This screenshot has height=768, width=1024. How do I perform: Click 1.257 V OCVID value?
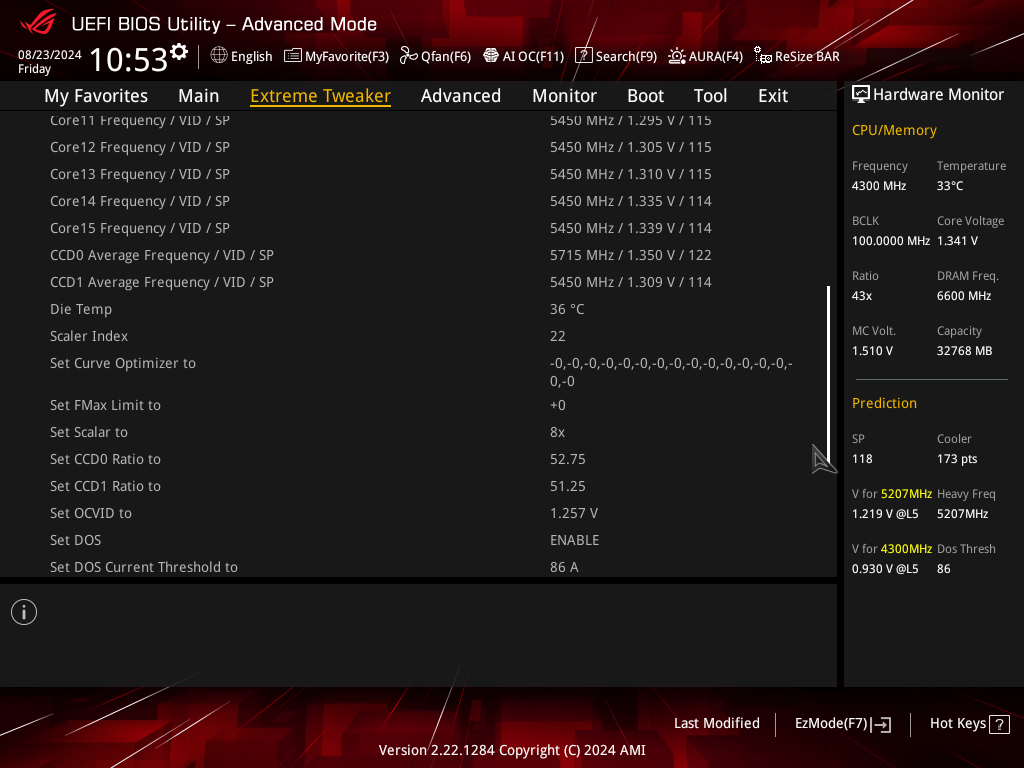(x=573, y=513)
